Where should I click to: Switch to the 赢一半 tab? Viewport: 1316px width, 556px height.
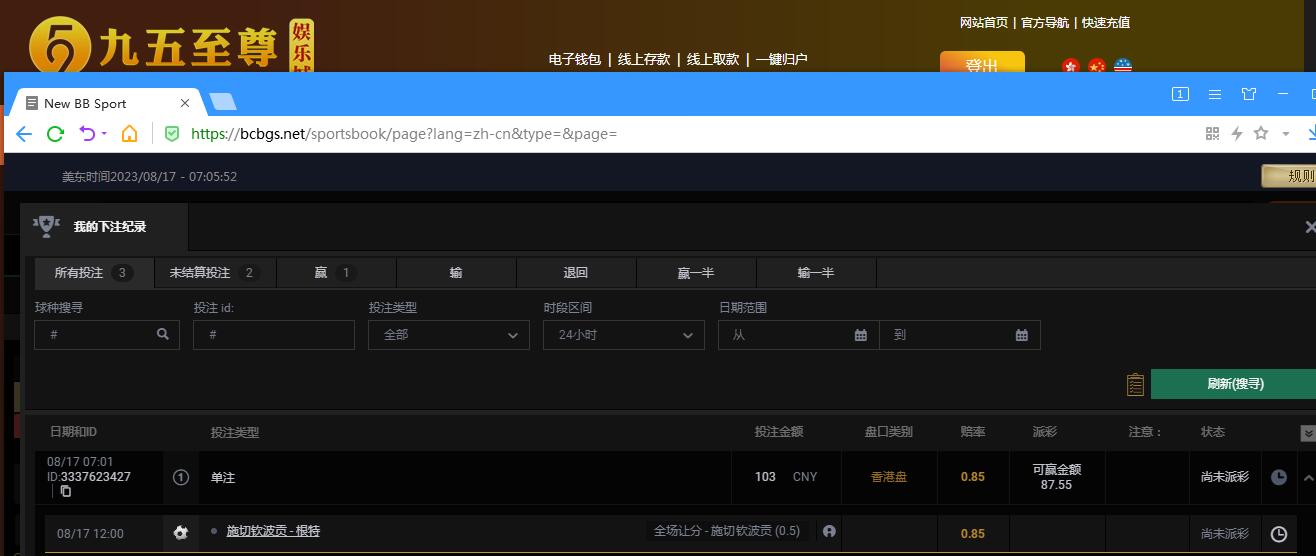696,273
